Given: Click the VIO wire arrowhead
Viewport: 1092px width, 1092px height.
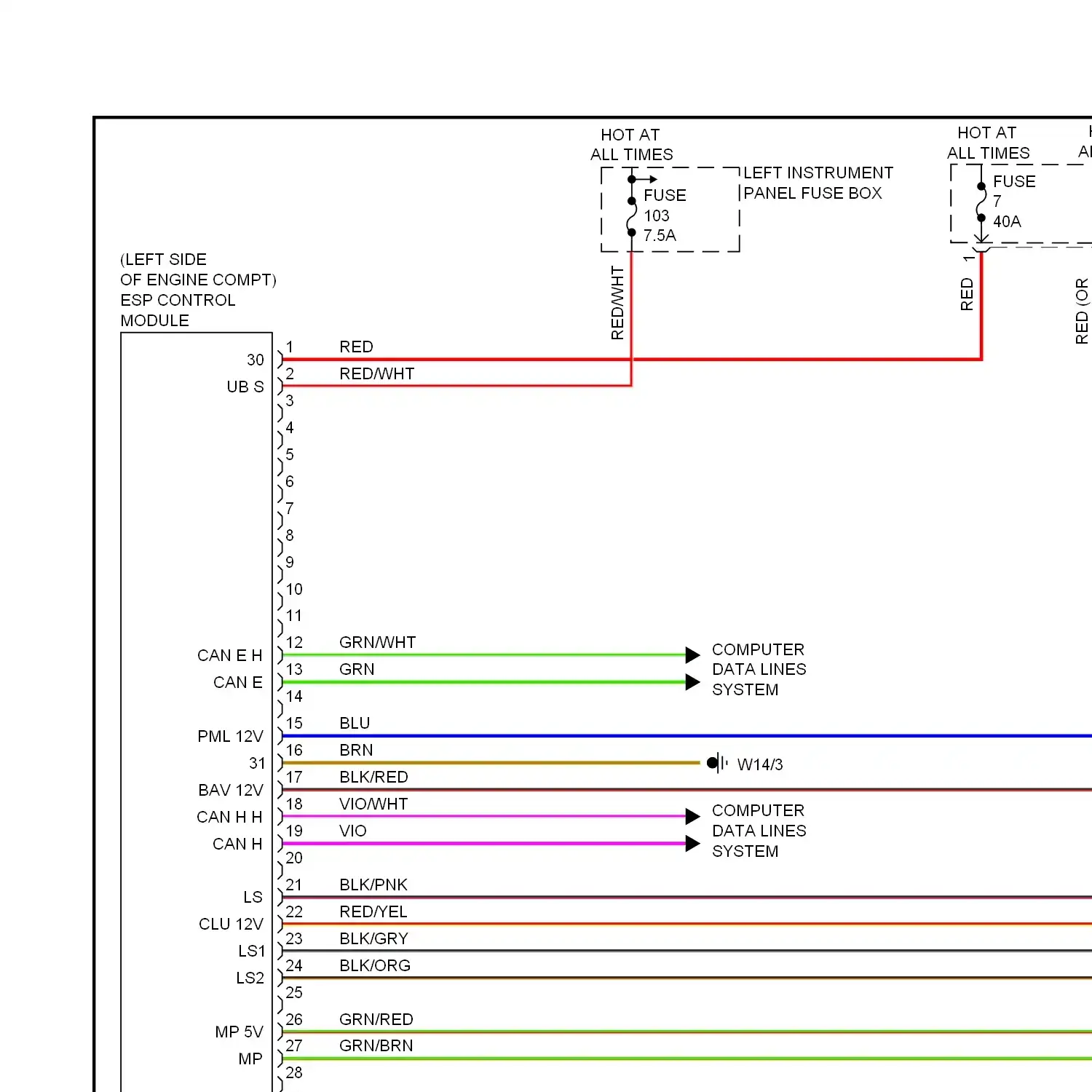Looking at the screenshot, I should (x=692, y=844).
